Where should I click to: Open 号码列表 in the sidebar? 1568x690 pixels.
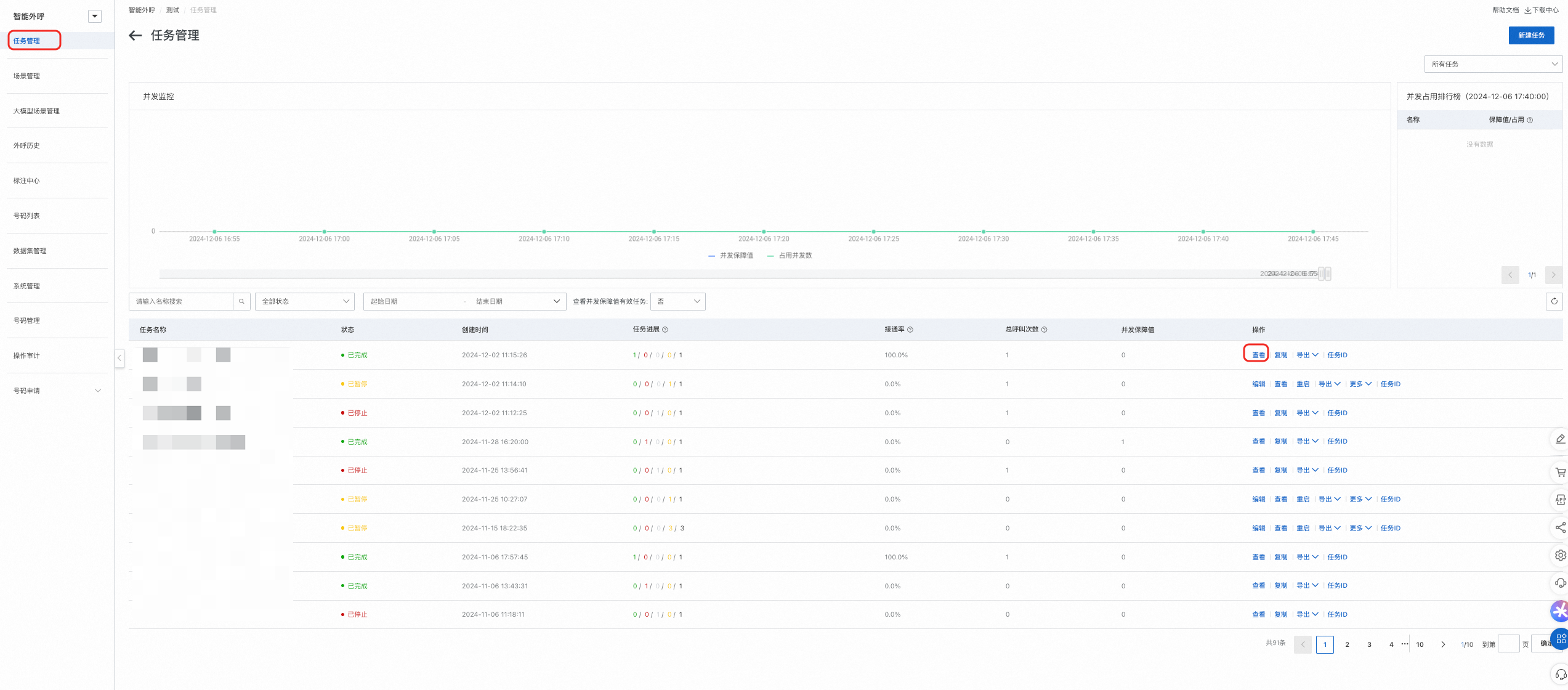point(26,216)
